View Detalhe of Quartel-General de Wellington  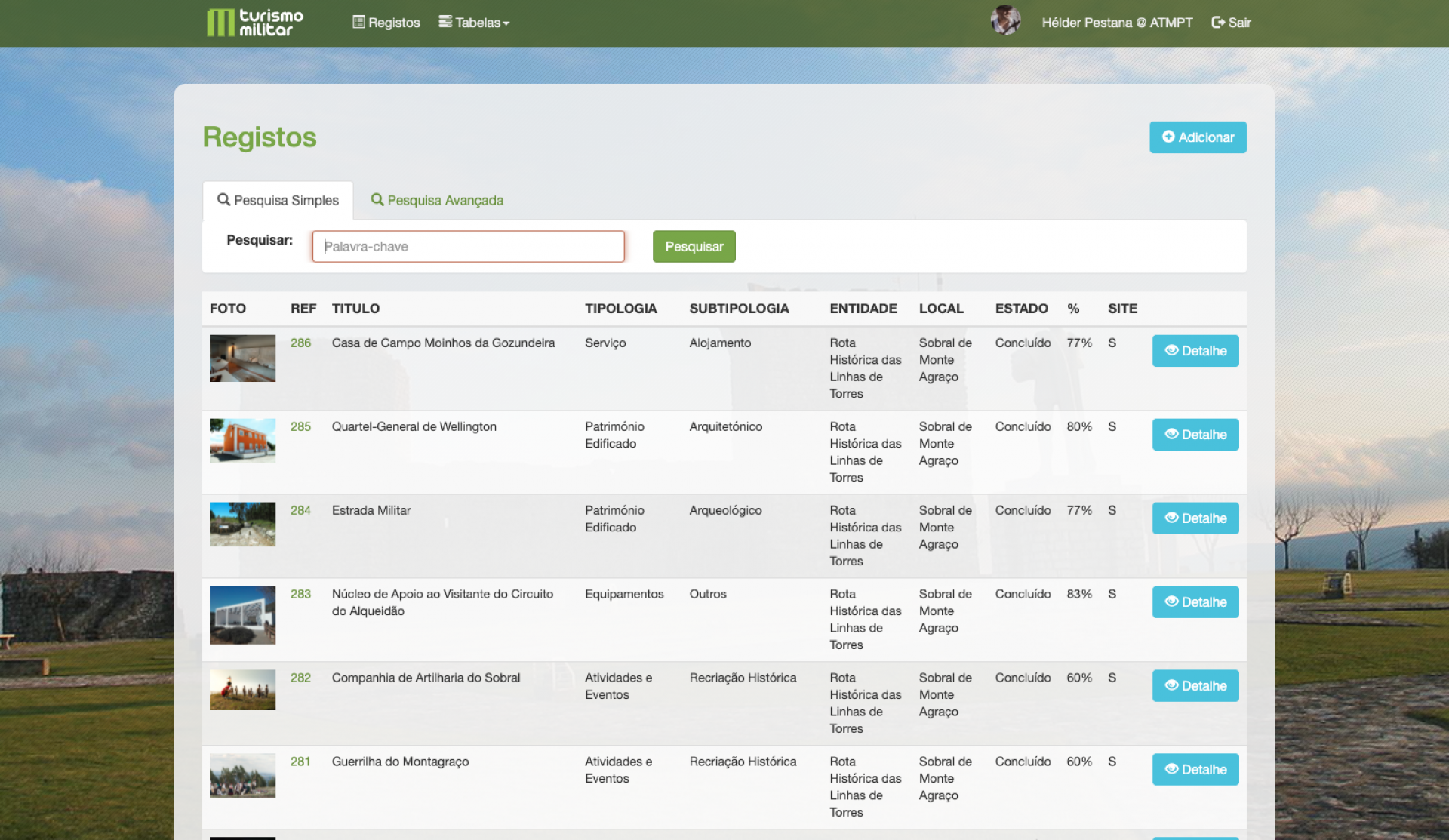coord(1195,435)
